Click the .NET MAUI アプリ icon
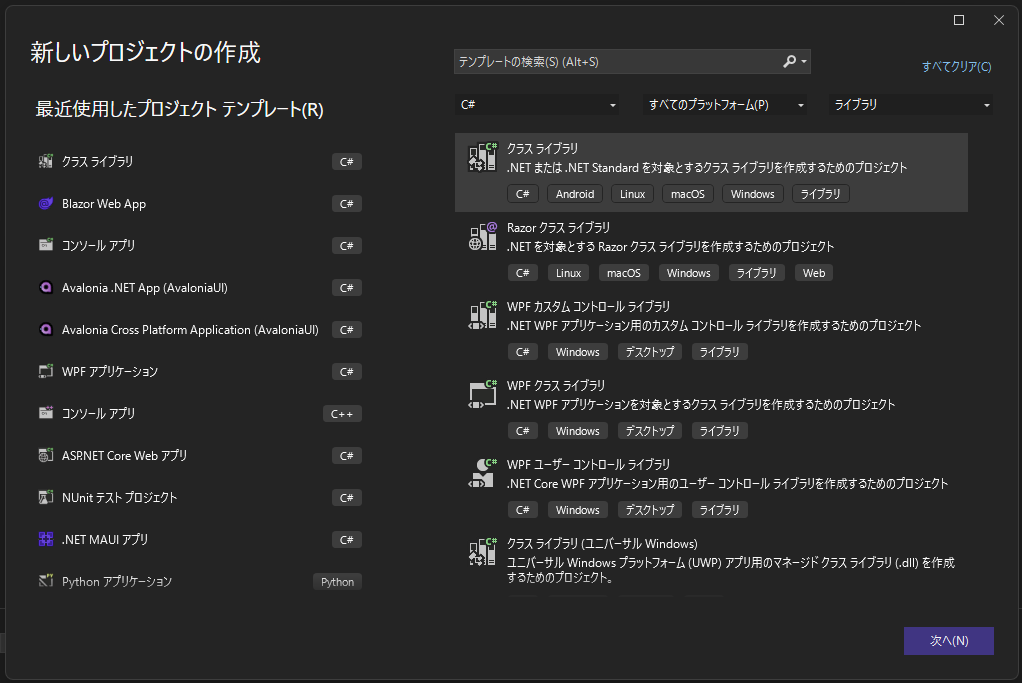This screenshot has width=1022, height=683. point(45,539)
